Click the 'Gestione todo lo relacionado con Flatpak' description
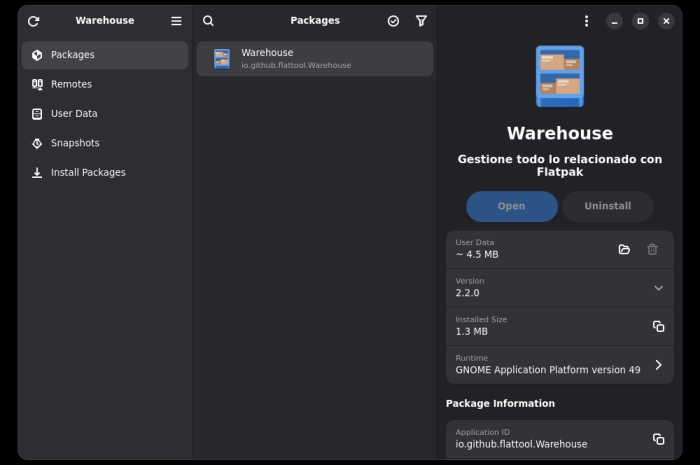This screenshot has width=700, height=465. coord(560,166)
